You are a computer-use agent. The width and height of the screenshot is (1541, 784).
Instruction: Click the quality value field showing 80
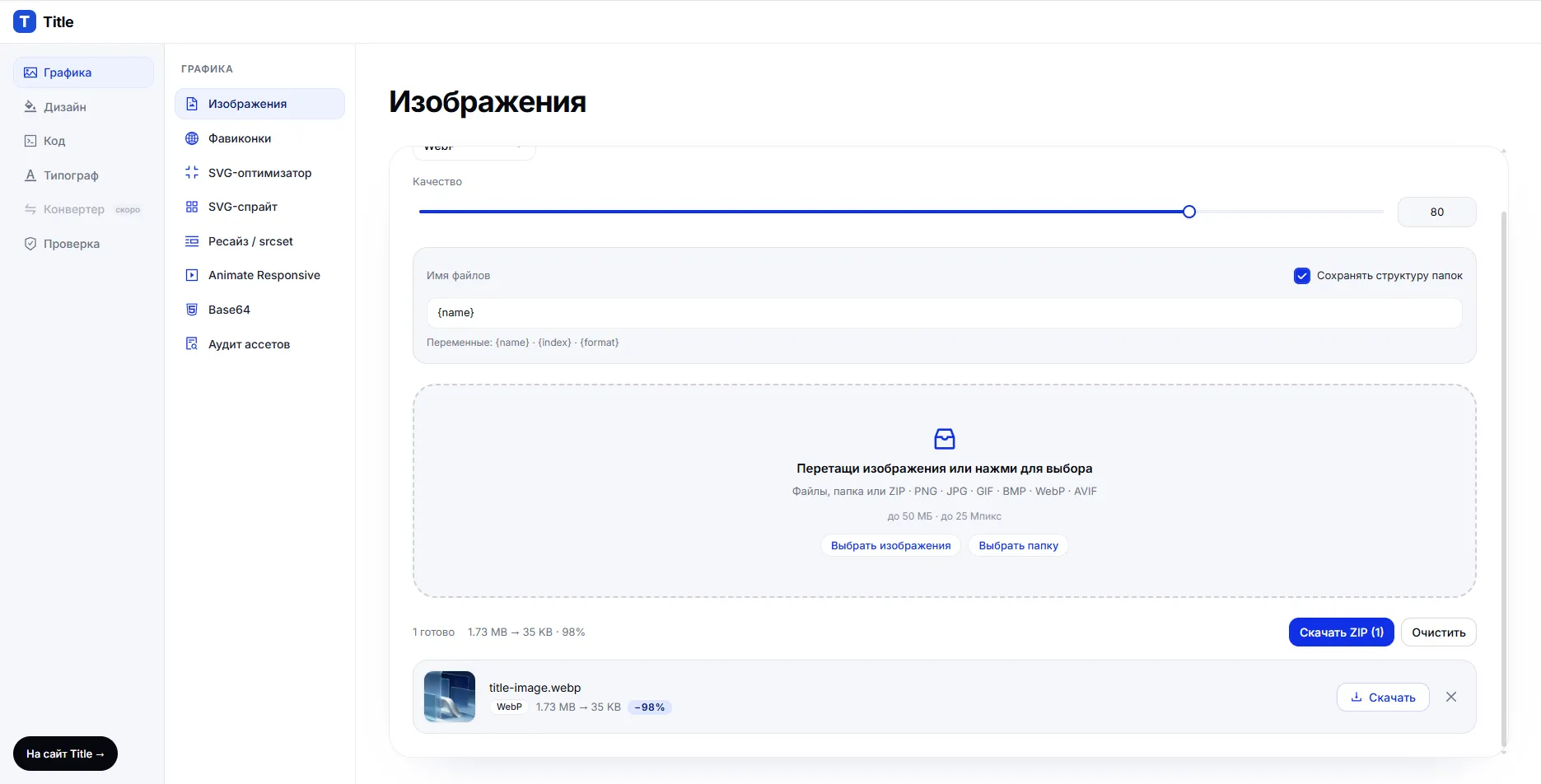pos(1436,212)
